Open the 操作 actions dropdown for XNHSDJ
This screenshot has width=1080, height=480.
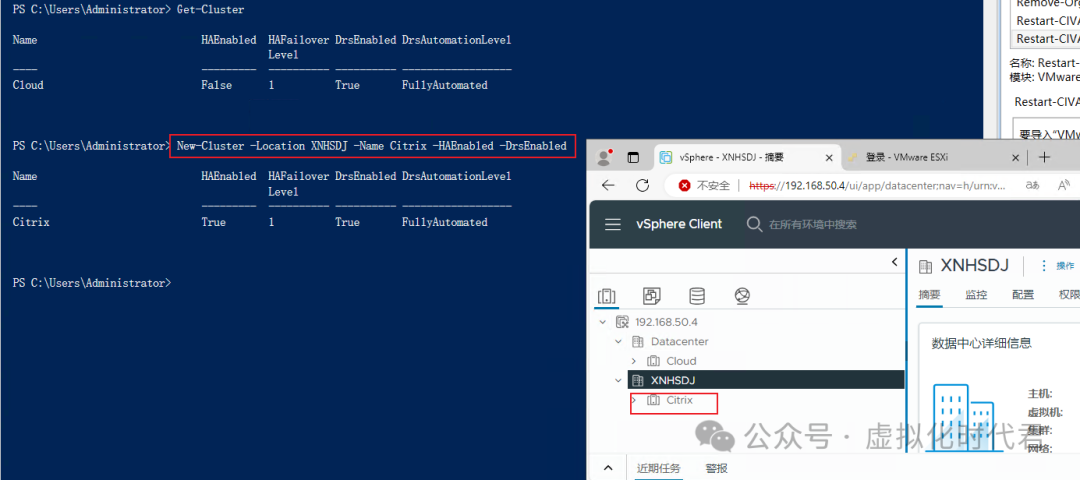point(1057,266)
